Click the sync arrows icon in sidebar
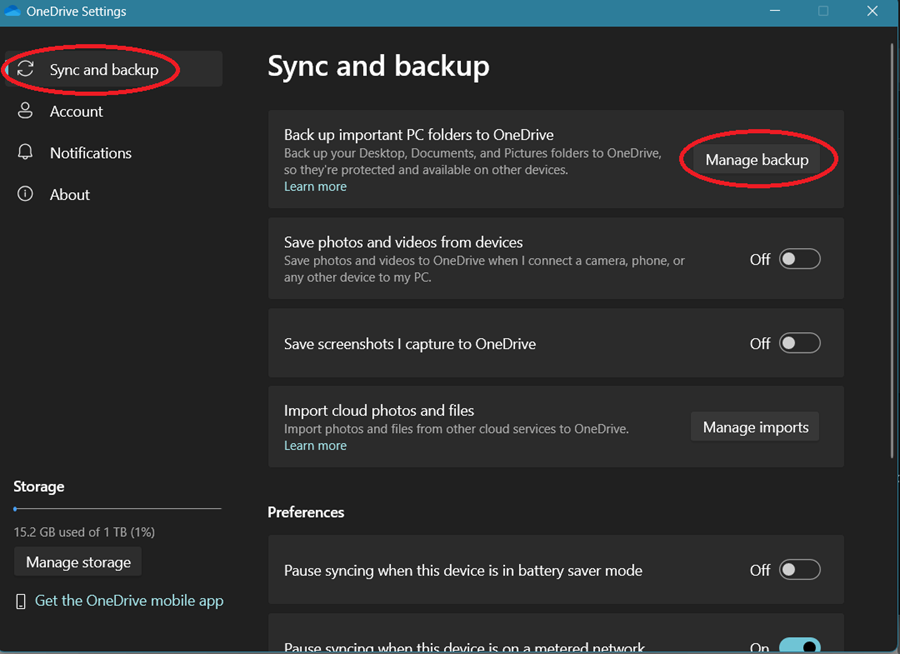 25,69
